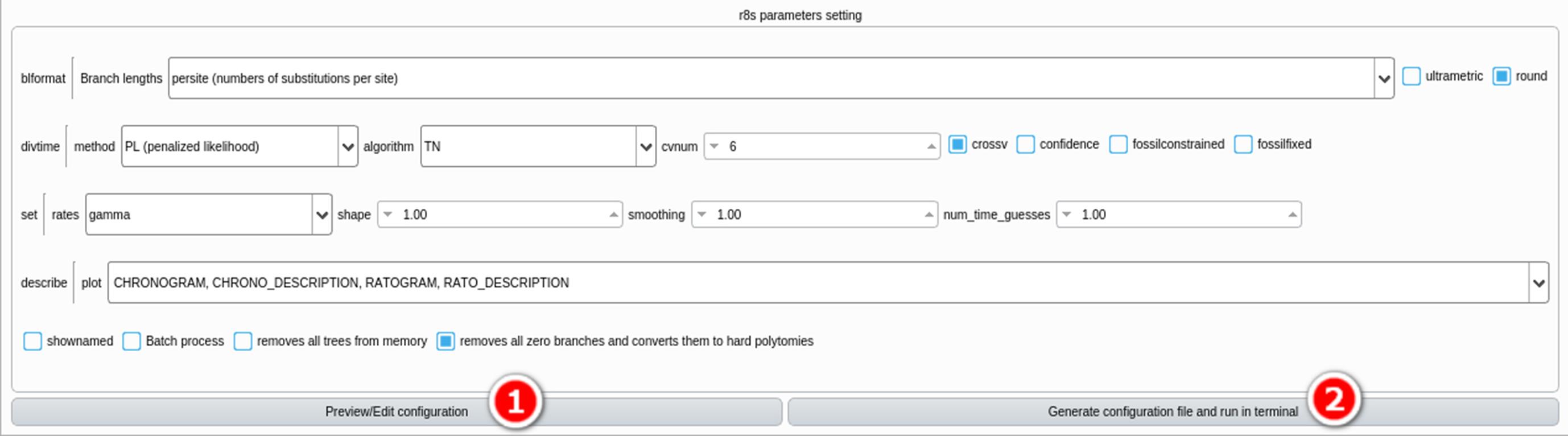Click Preview/Edit configuration button
The image size is (1568, 436).
(396, 412)
